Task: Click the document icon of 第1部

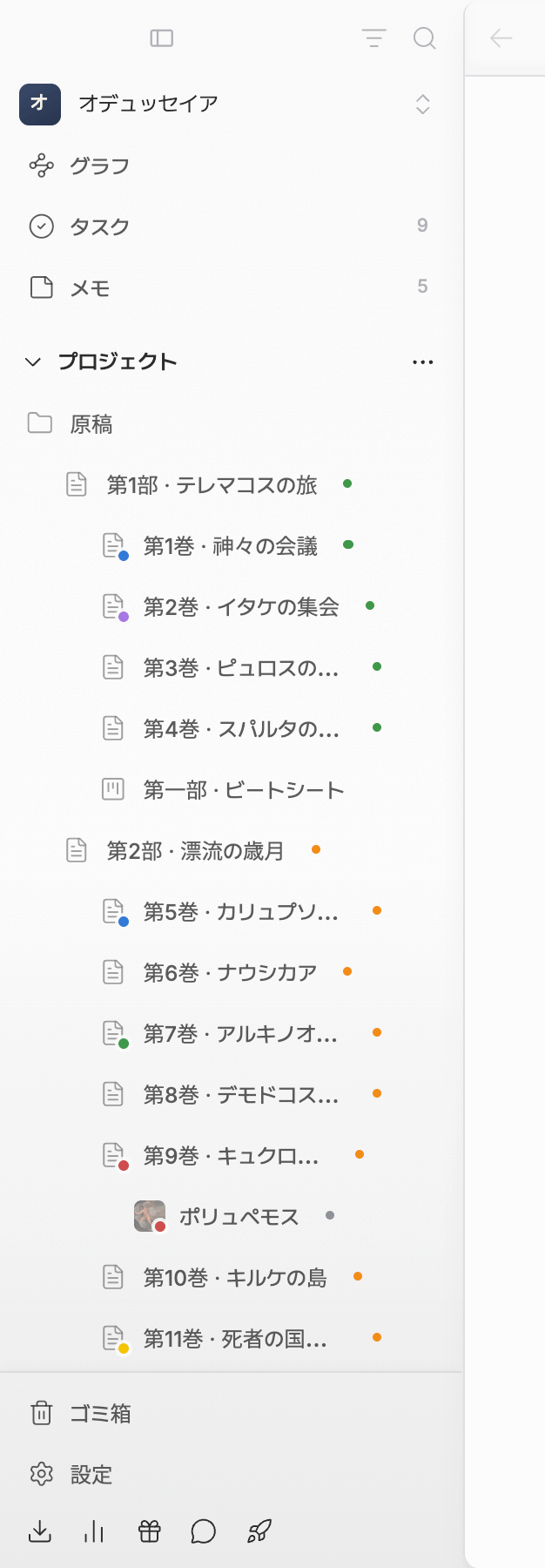Action: click(77, 484)
